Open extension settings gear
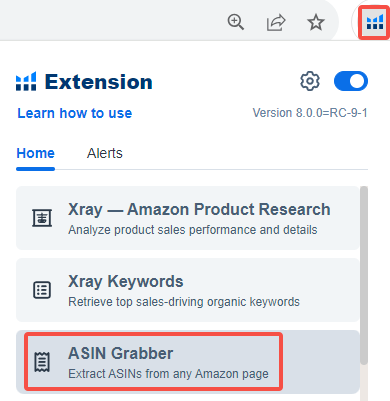Viewport: 390px width, 401px height. 310,81
